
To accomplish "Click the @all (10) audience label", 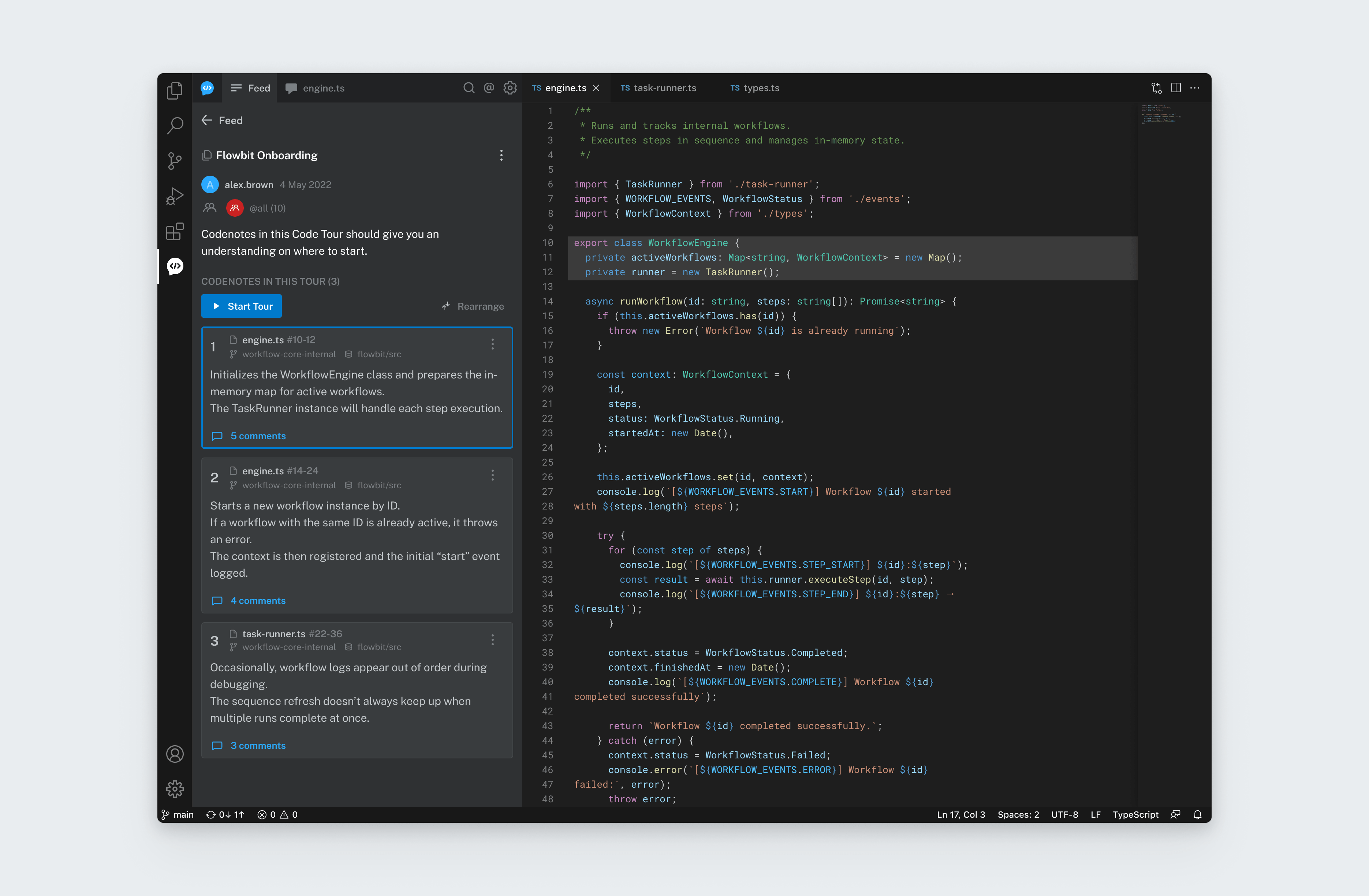I will click(x=268, y=208).
